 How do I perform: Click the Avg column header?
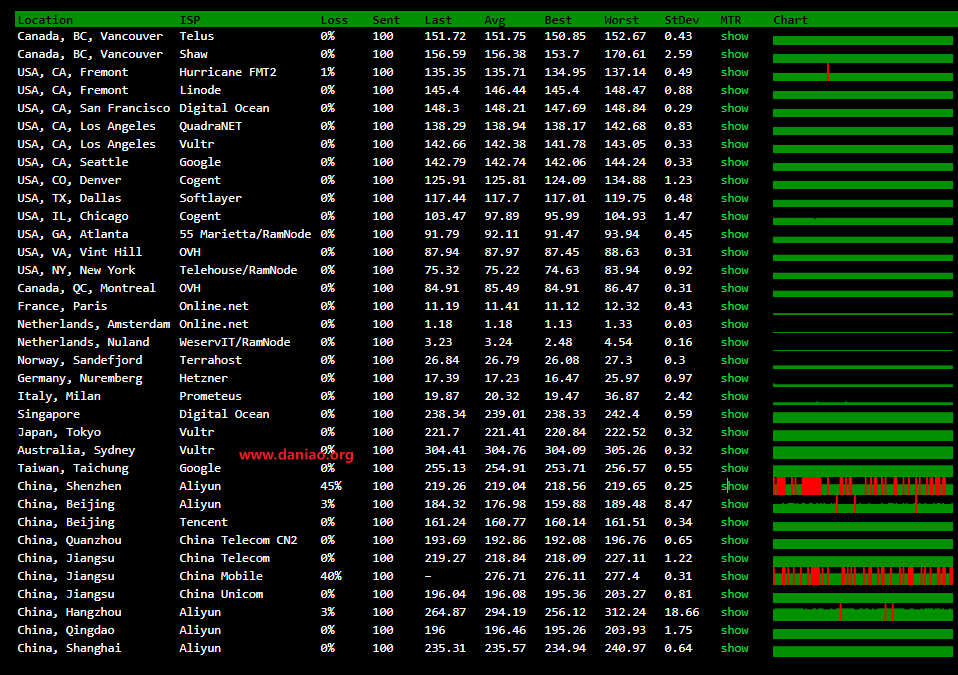point(495,20)
